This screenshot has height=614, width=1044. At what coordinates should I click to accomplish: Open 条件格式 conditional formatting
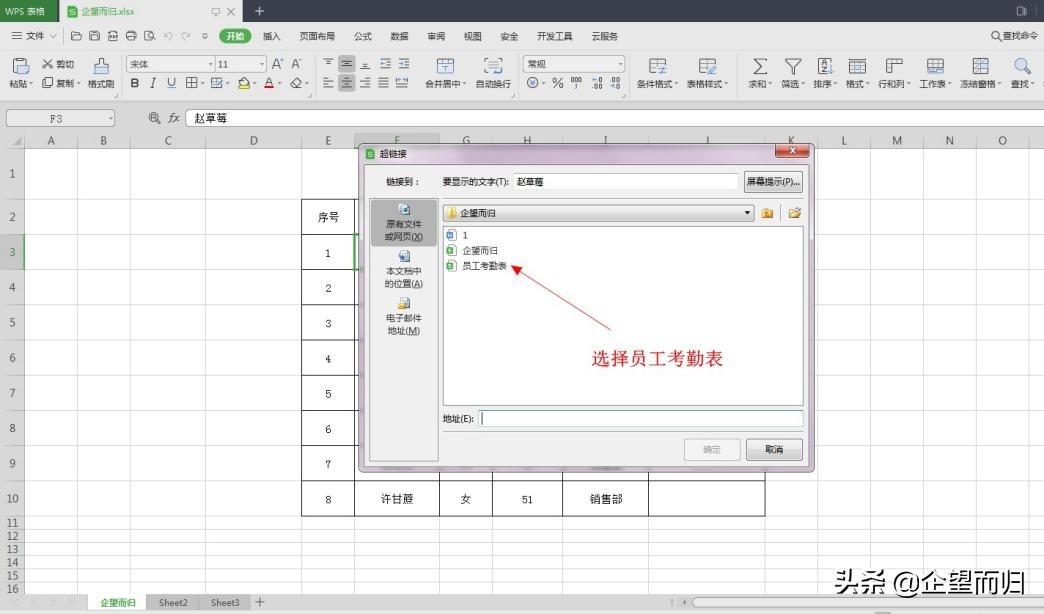tap(658, 72)
